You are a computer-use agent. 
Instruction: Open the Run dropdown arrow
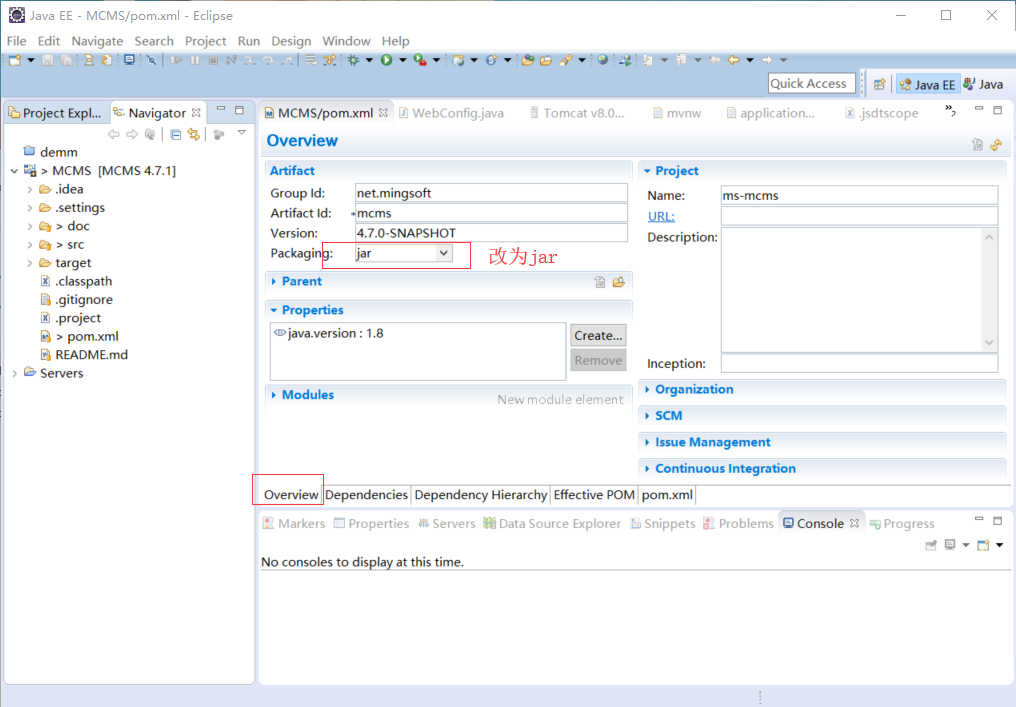point(402,60)
